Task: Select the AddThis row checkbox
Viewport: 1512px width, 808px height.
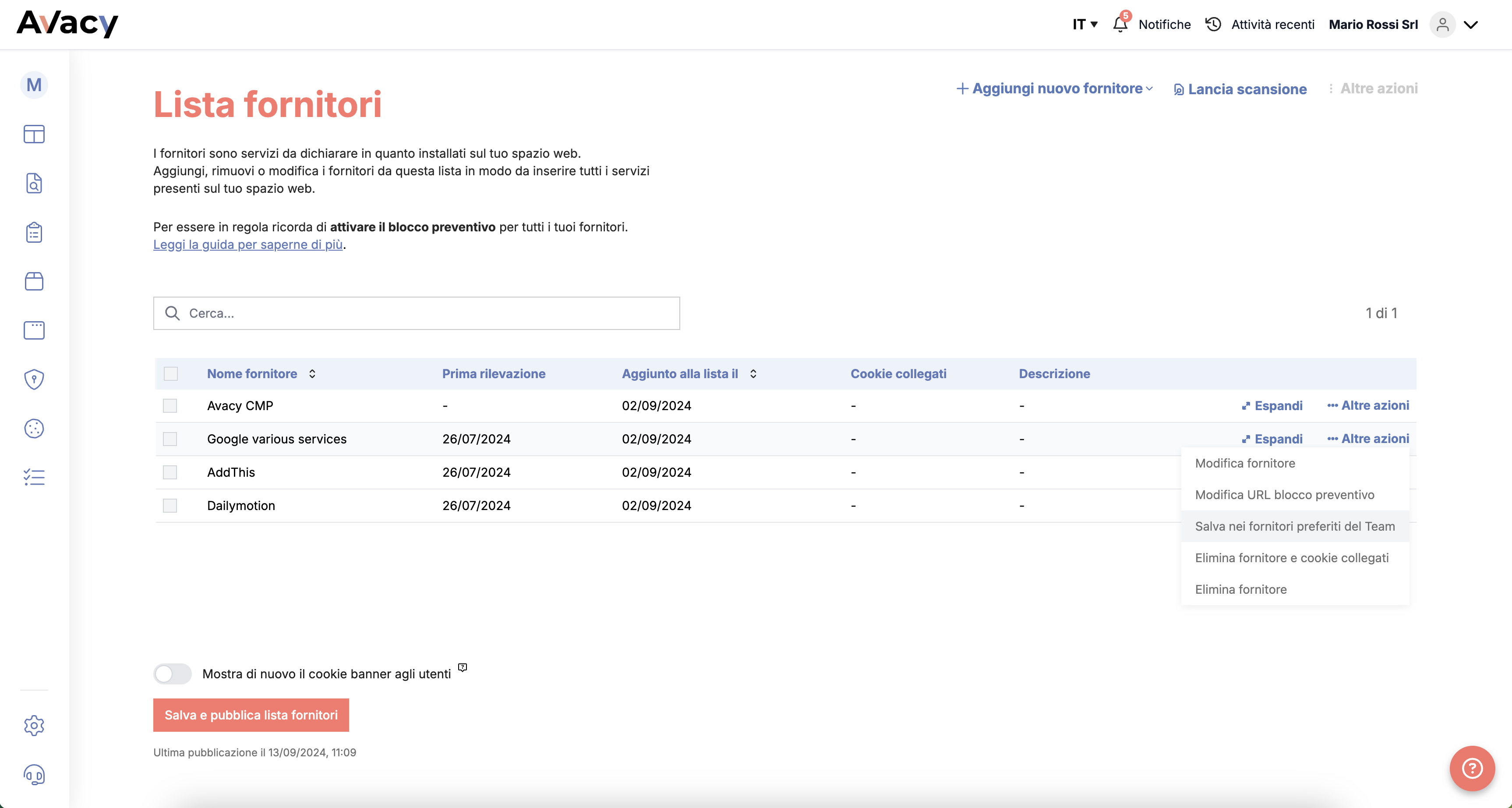Action: tap(170, 473)
